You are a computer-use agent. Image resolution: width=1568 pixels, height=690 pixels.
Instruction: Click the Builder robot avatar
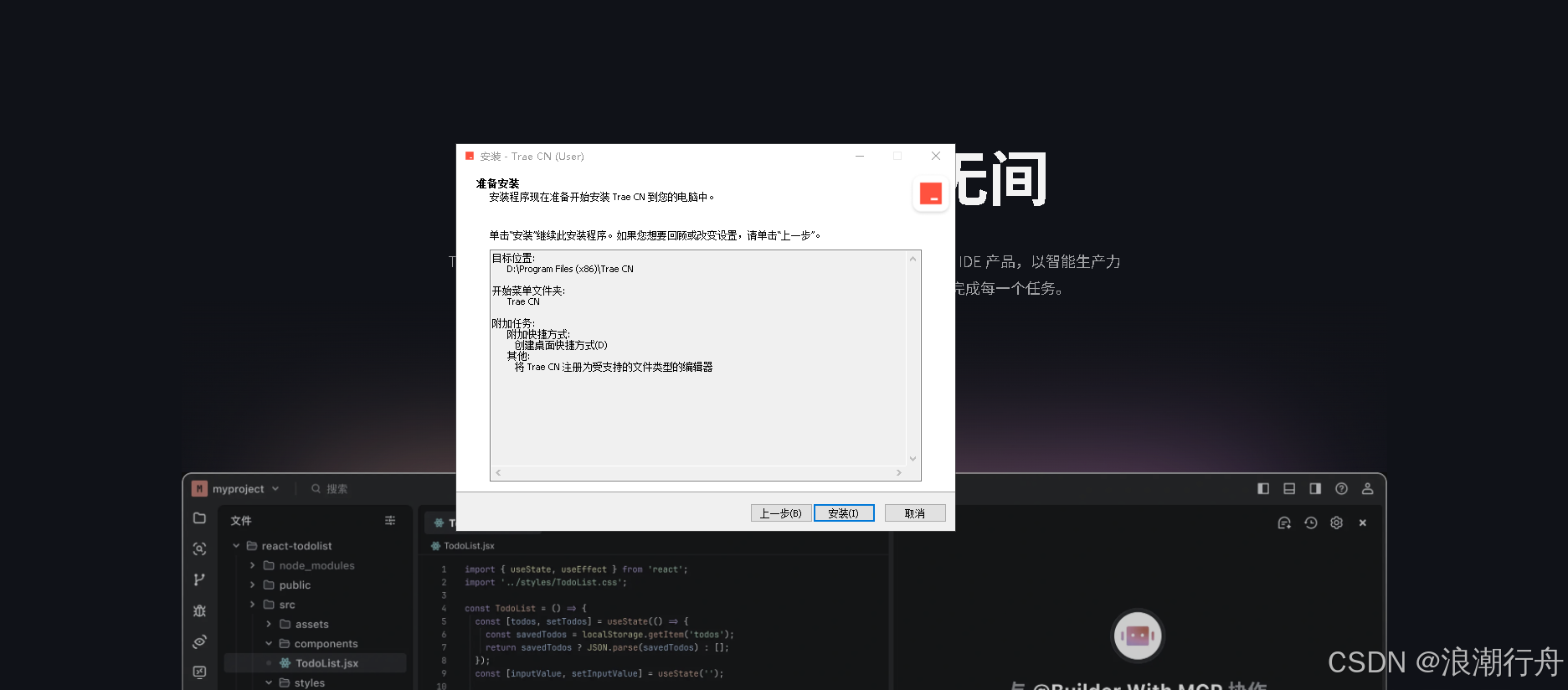[1138, 636]
